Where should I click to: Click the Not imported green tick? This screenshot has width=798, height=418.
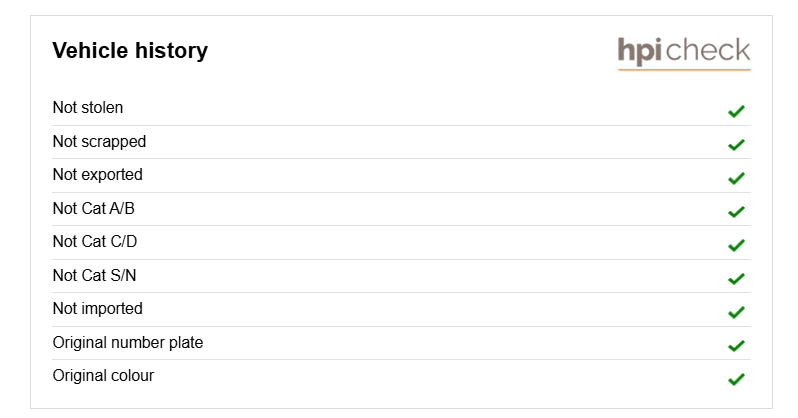737,312
